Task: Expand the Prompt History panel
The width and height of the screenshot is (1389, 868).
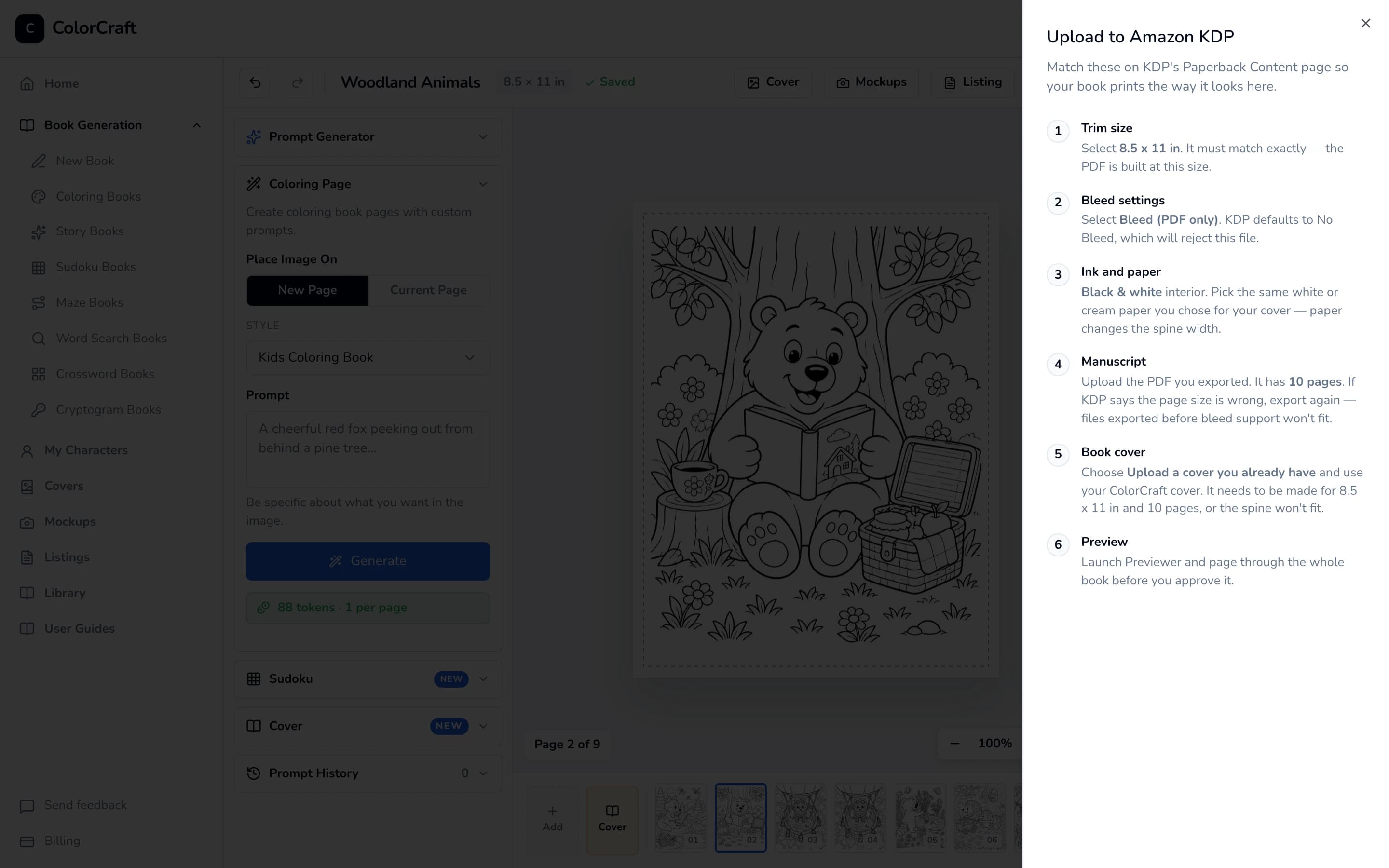Action: pyautogui.click(x=368, y=773)
